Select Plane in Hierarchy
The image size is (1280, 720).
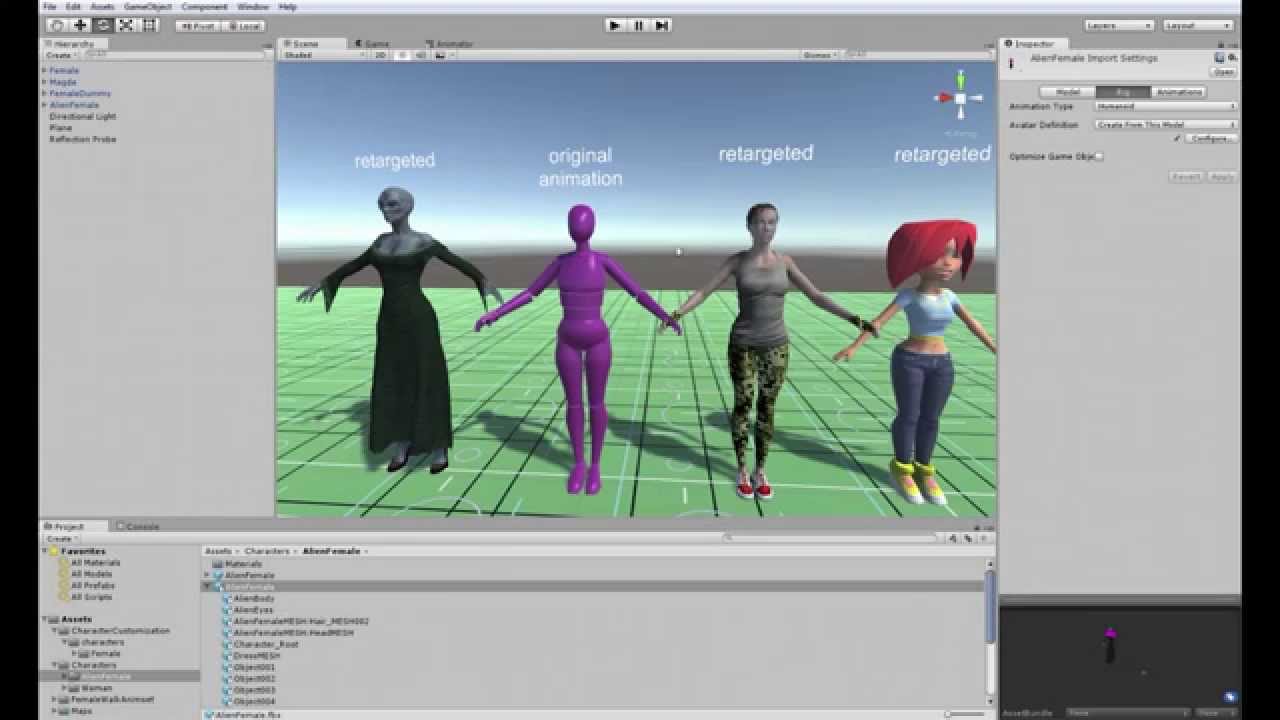click(x=60, y=128)
